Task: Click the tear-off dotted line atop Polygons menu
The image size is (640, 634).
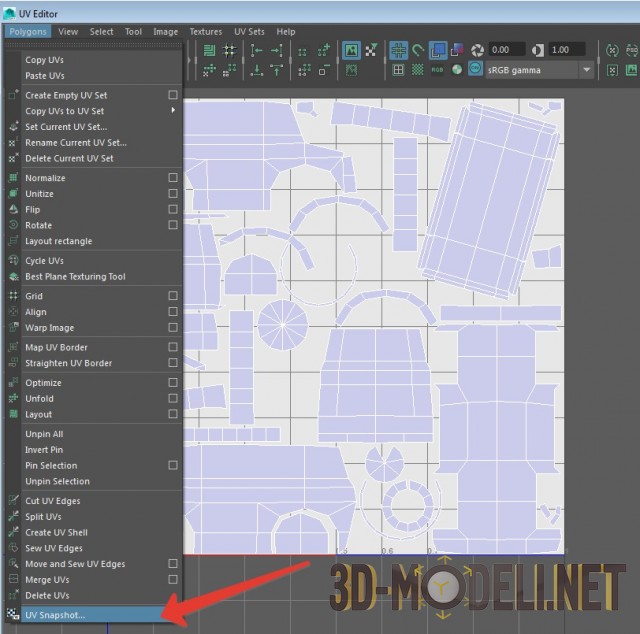Action: coord(93,43)
